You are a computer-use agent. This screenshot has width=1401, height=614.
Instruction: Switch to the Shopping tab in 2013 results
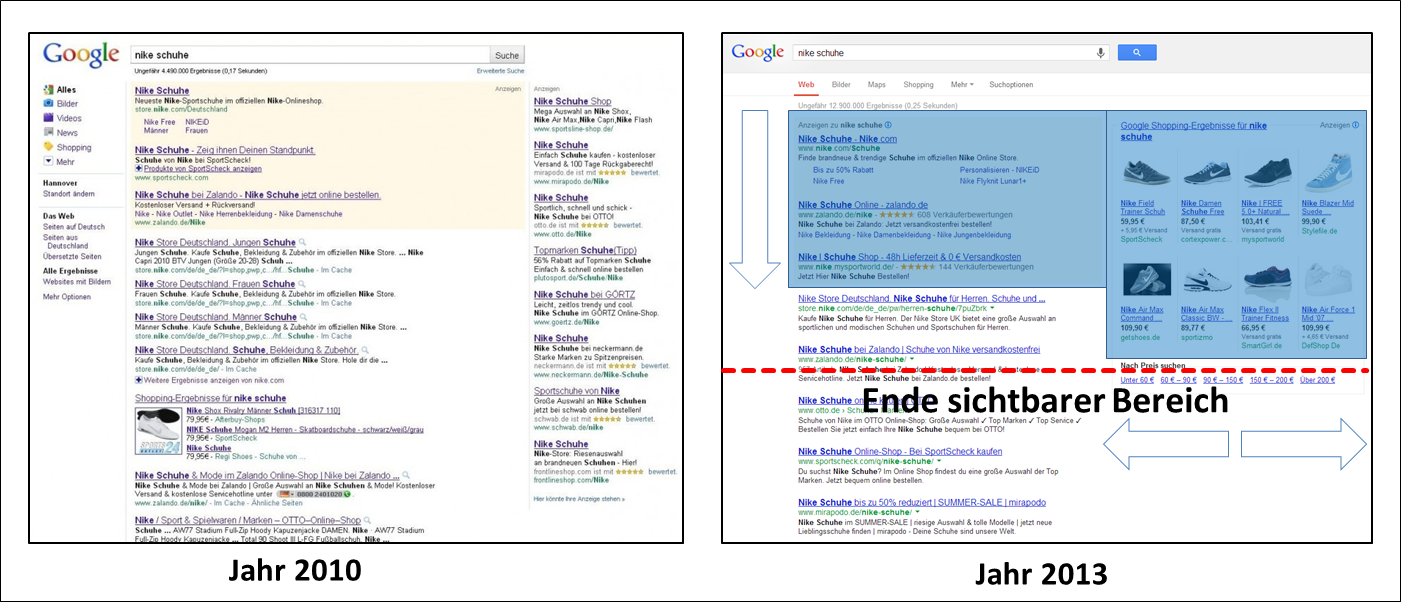coord(917,85)
